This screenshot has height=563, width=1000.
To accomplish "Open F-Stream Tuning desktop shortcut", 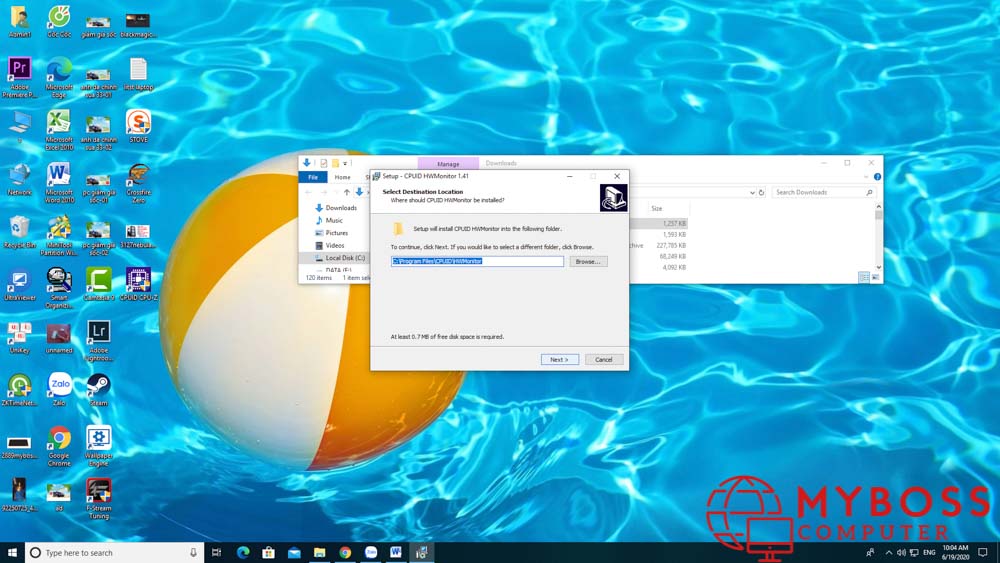I will pos(98,499).
